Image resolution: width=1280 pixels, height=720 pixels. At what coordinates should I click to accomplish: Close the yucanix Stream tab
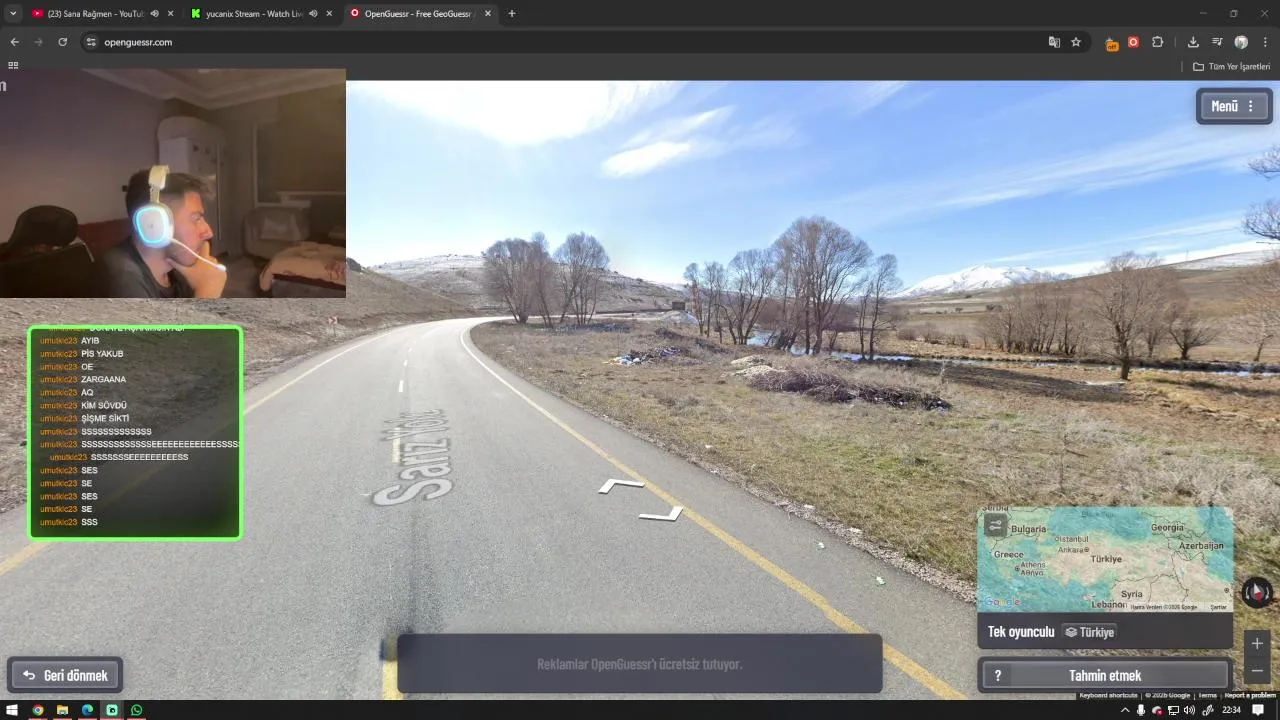(x=329, y=14)
